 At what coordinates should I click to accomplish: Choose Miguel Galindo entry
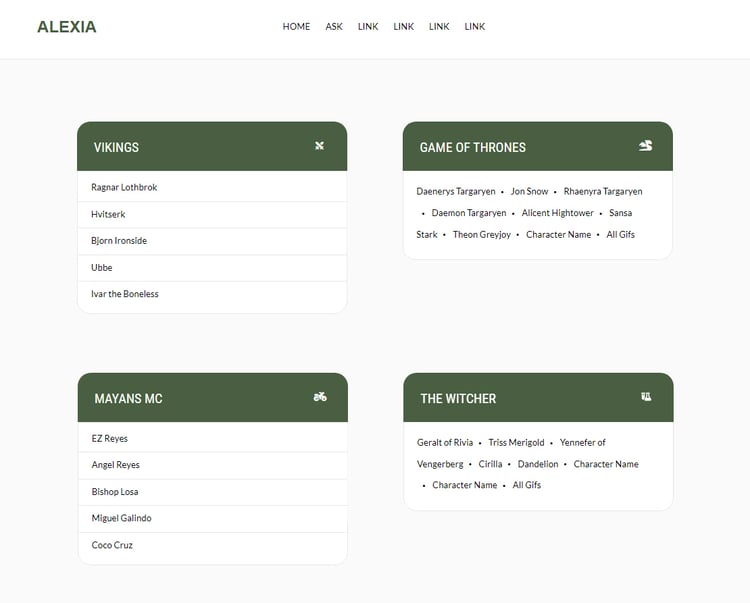coord(212,518)
